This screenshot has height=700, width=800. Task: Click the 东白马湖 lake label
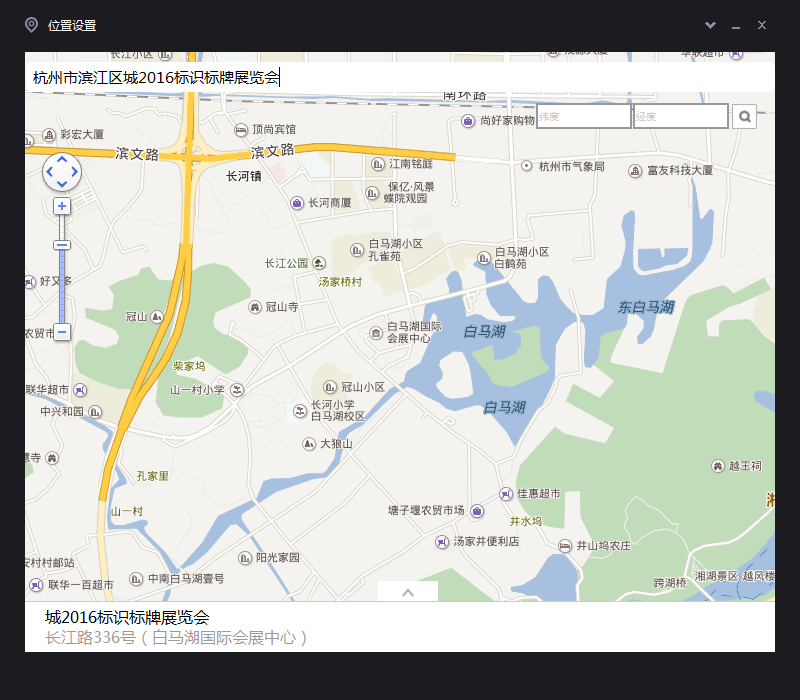point(646,307)
